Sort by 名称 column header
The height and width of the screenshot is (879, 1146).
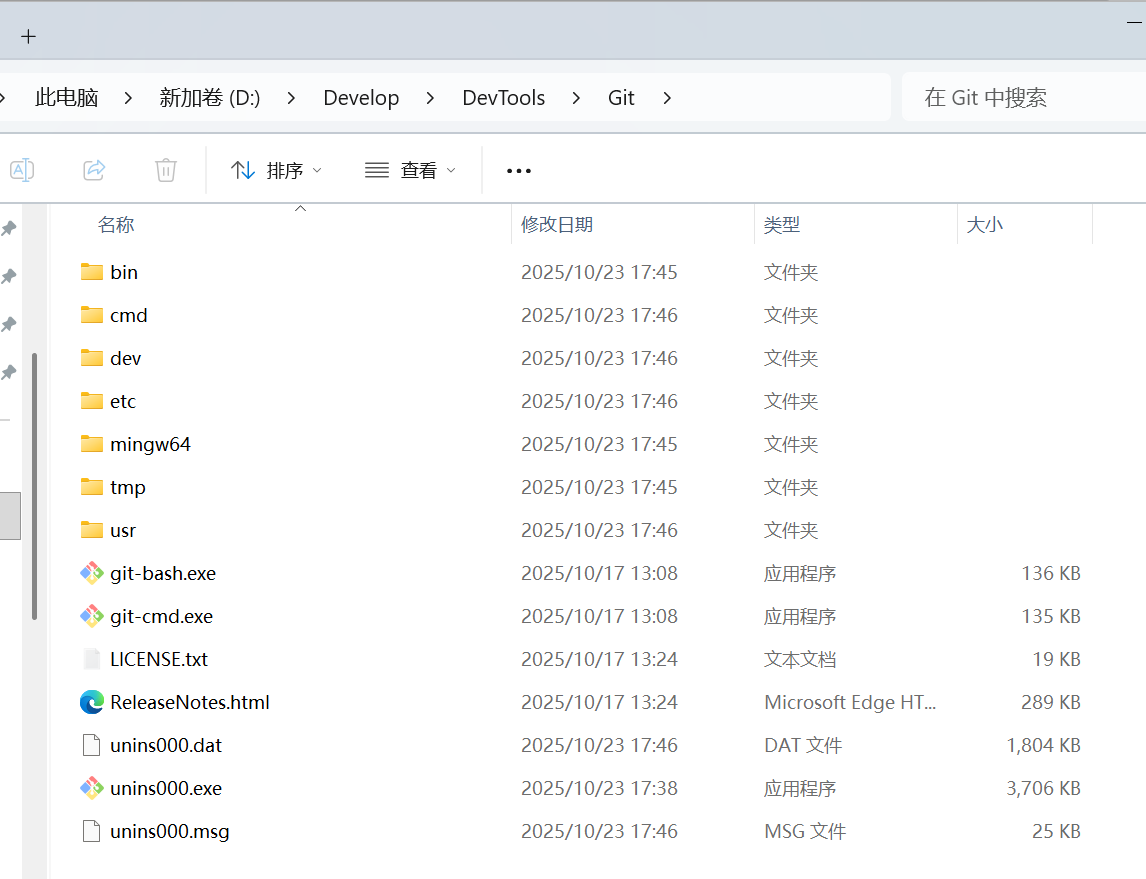(116, 224)
